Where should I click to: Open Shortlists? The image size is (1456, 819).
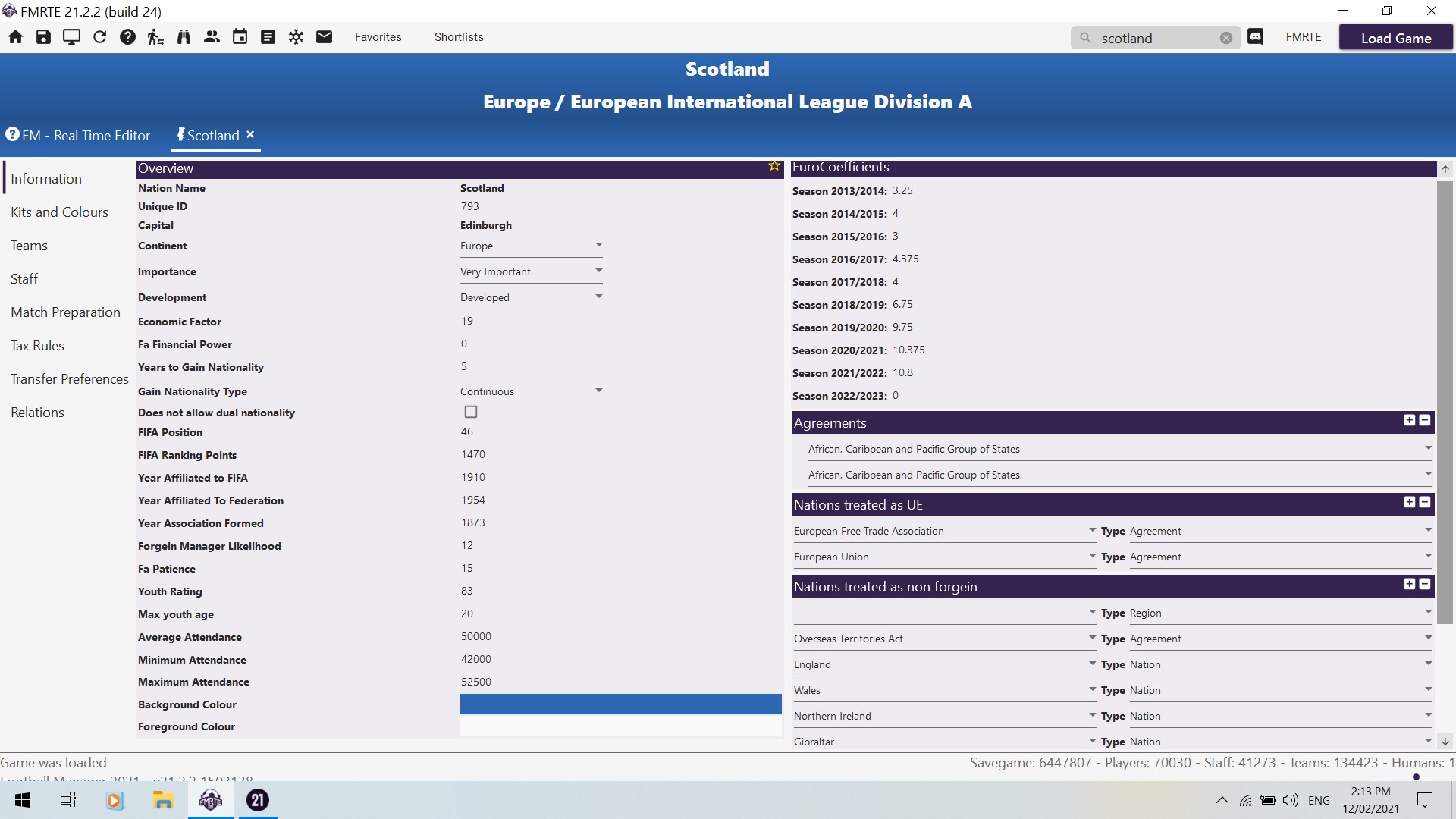coord(459,37)
